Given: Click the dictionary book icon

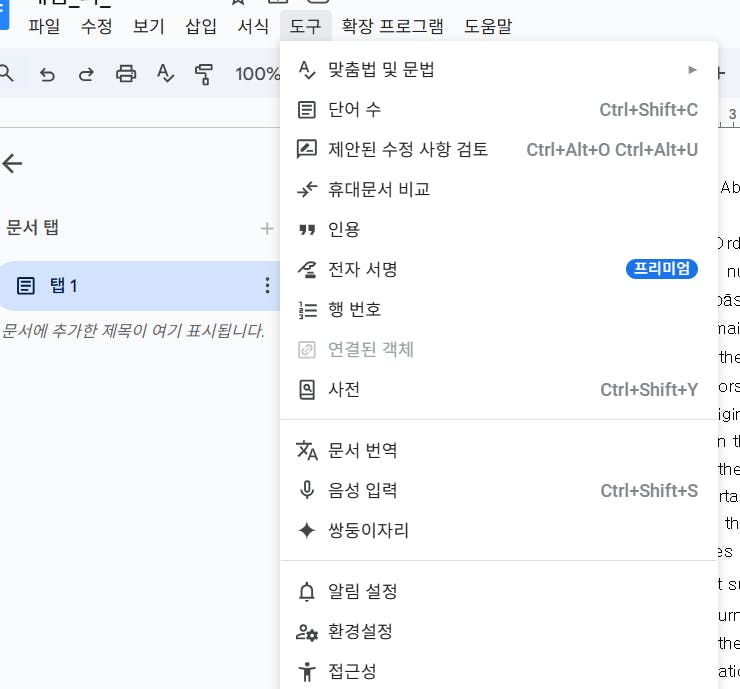Looking at the screenshot, I should click(x=307, y=390).
